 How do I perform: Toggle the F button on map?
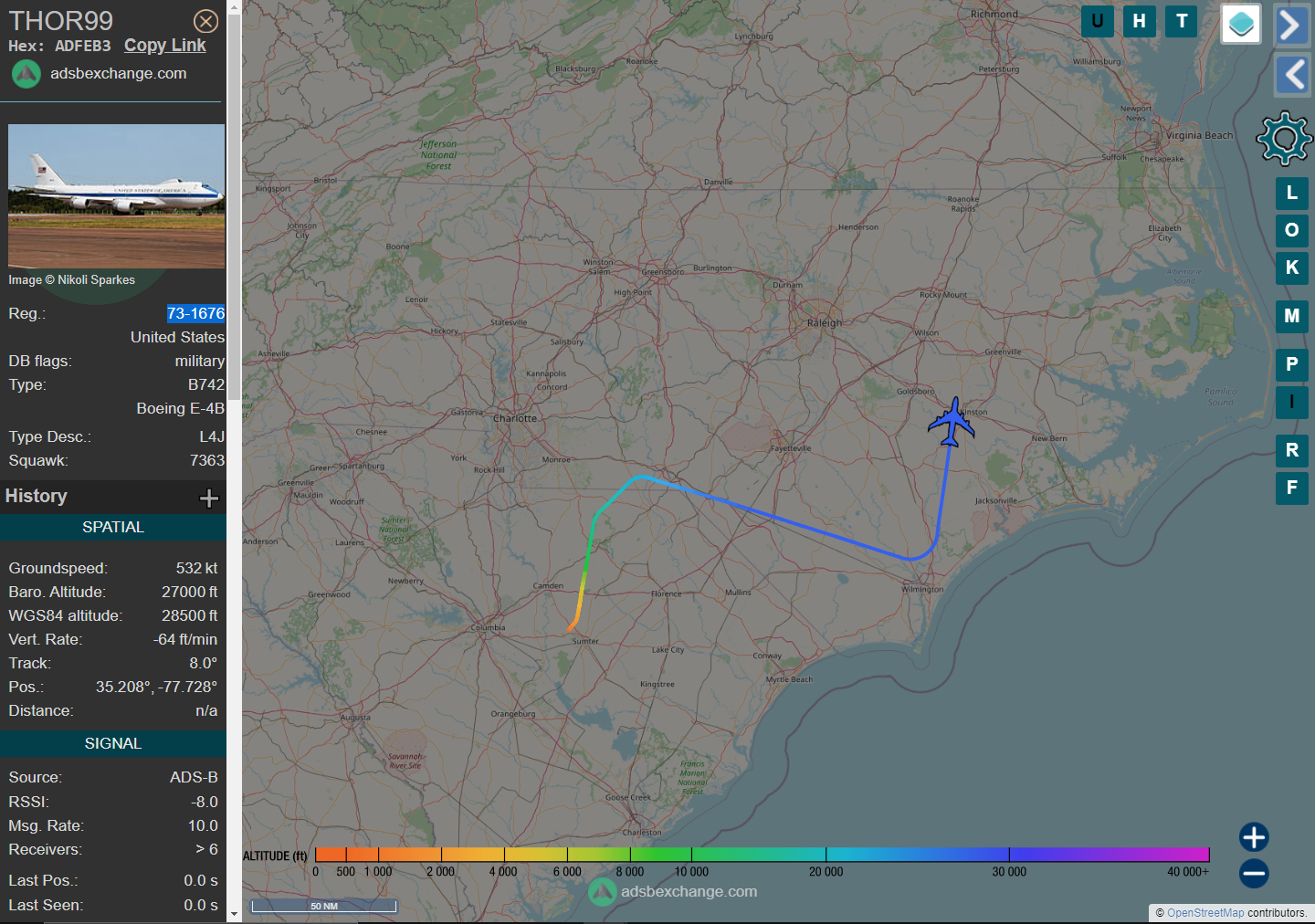point(1292,488)
